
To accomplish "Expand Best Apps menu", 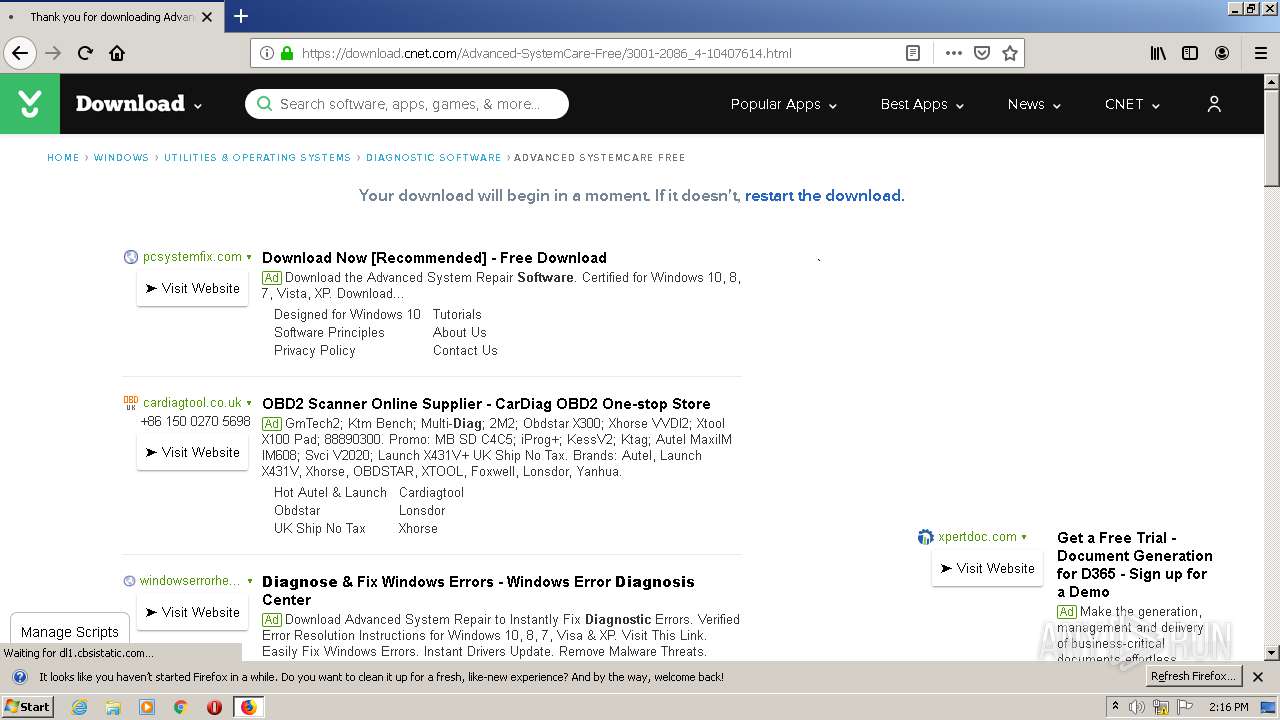I will (922, 104).
